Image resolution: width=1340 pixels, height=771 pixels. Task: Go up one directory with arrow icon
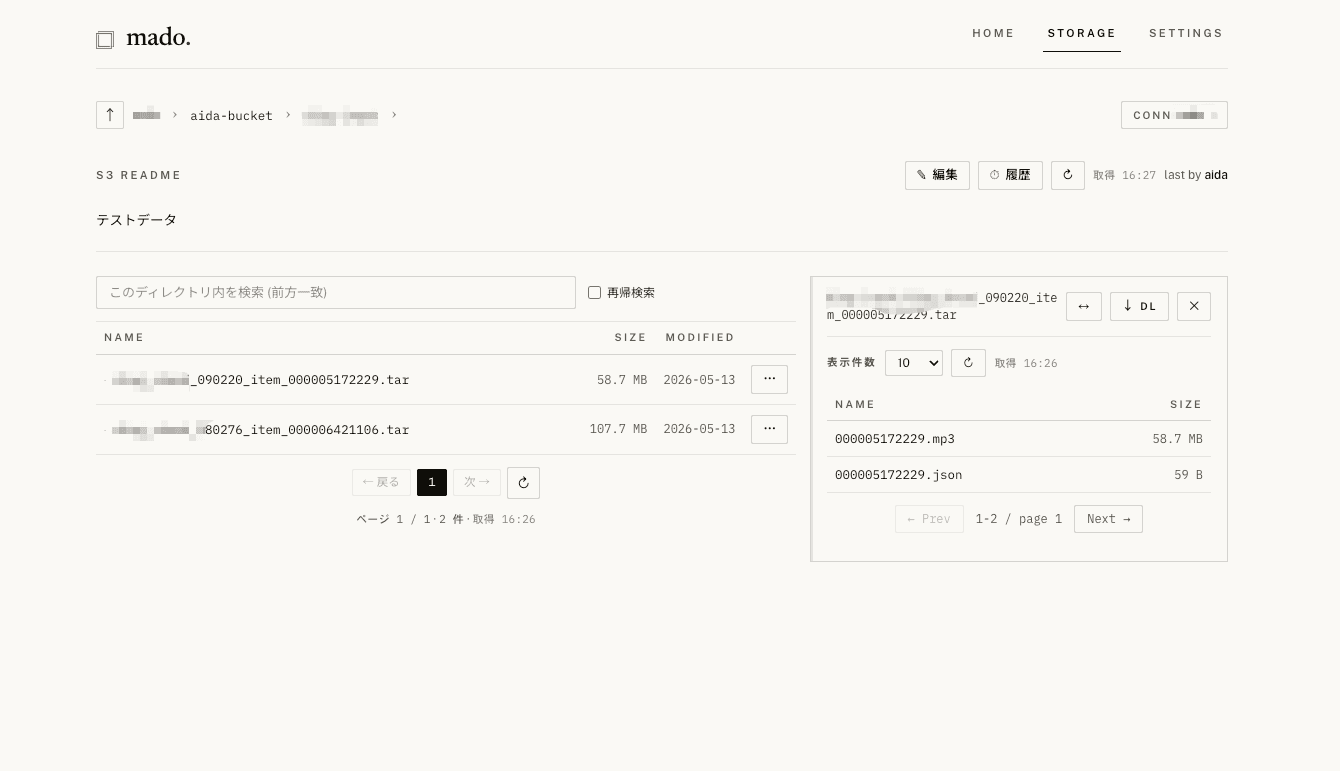tap(110, 115)
